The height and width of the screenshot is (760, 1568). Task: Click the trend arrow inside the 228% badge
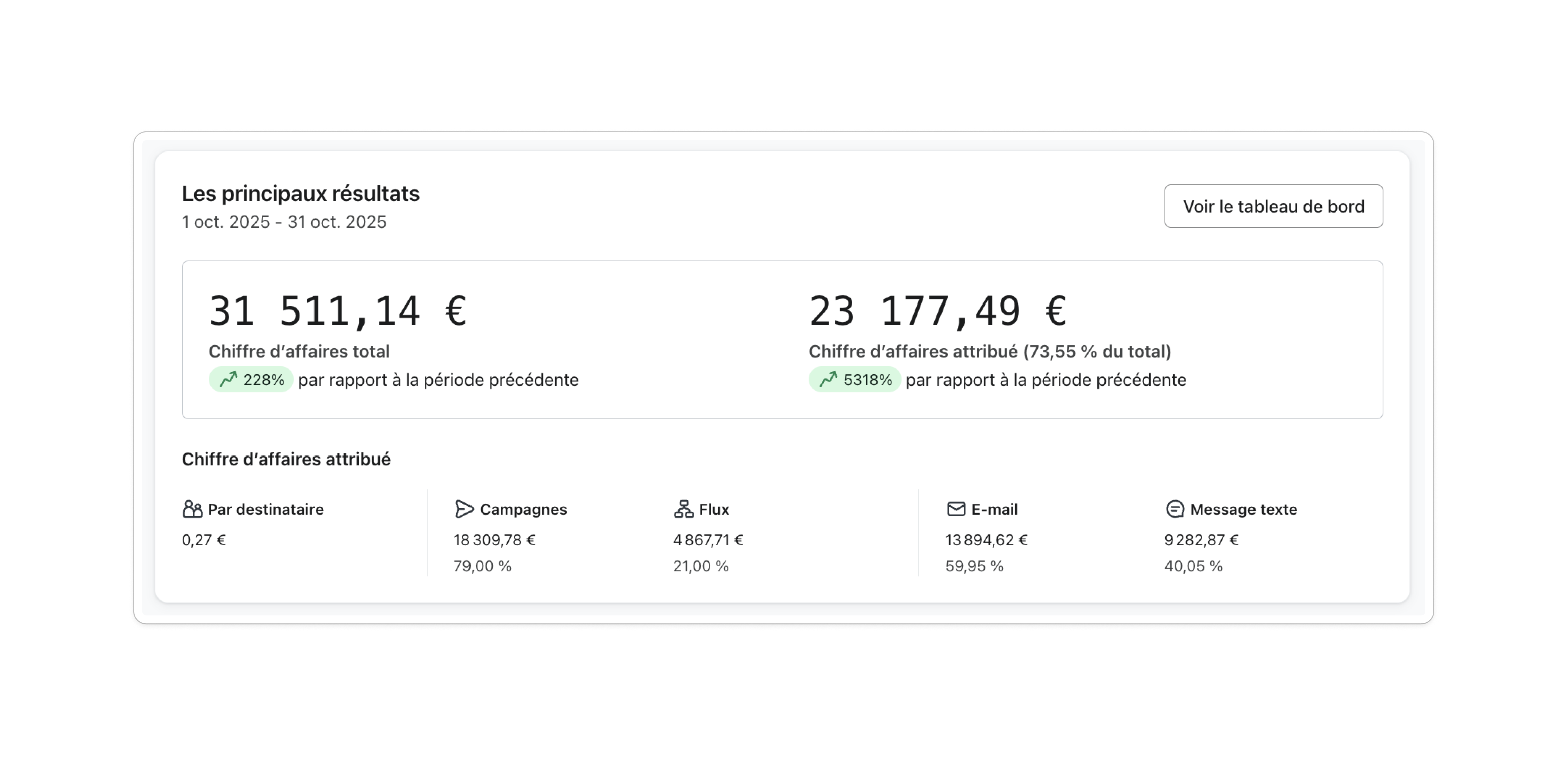point(228,379)
